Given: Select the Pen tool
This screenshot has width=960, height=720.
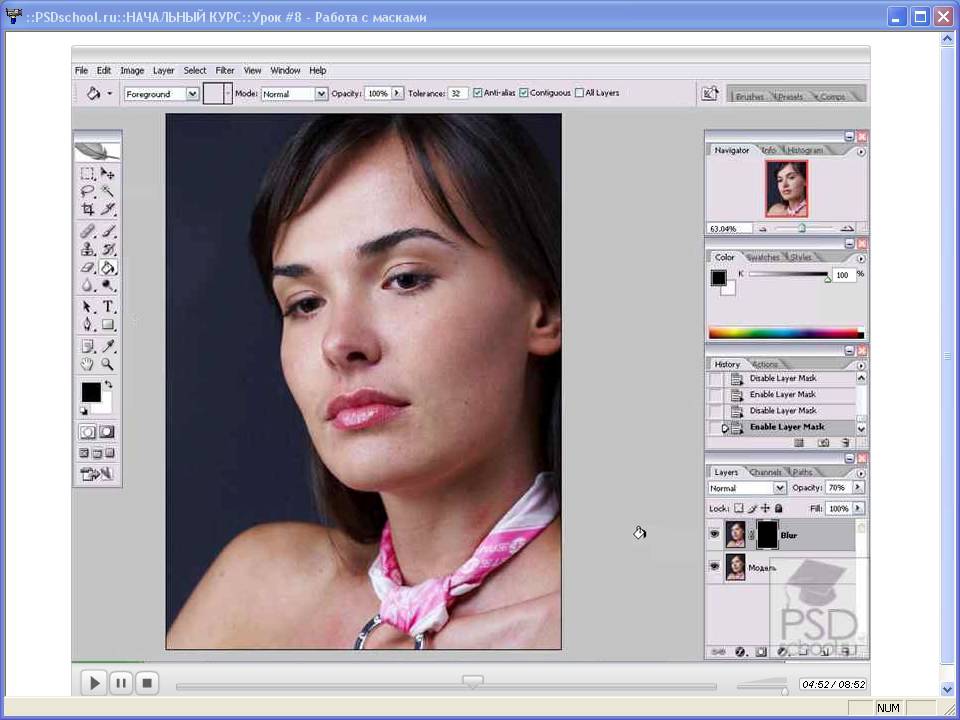Looking at the screenshot, I should 88,324.
